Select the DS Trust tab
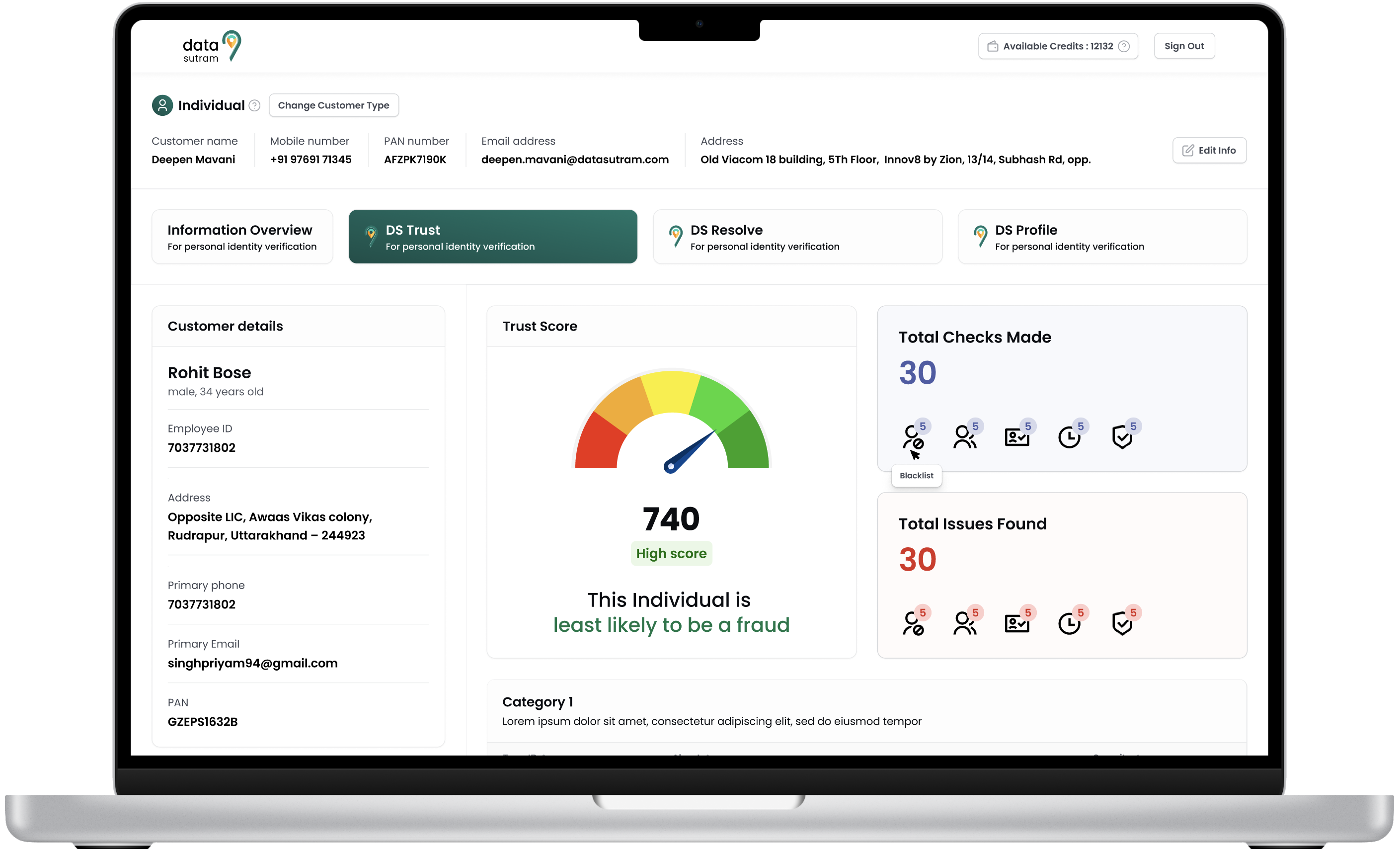 coord(493,237)
